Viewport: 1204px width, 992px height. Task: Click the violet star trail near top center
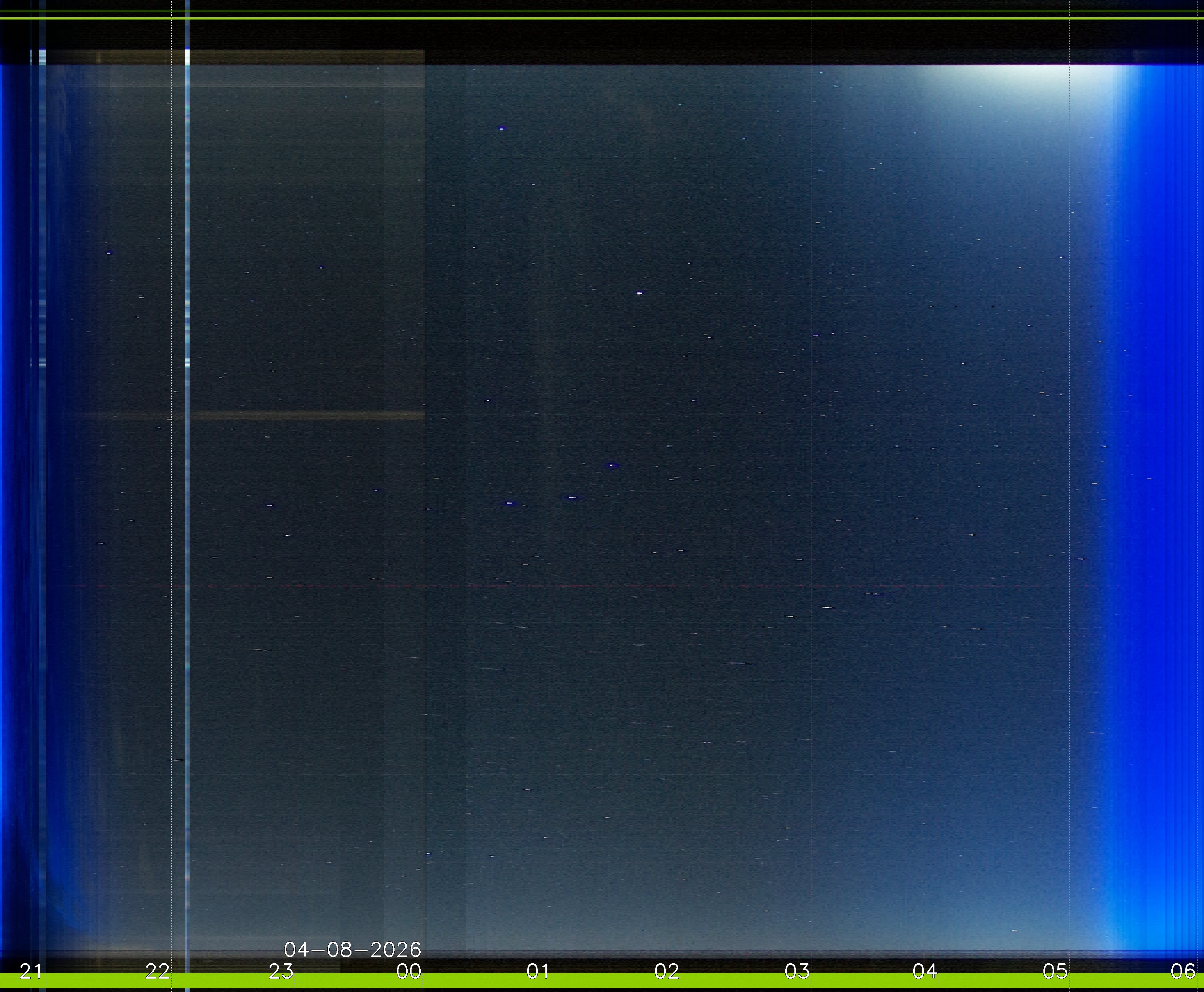[502, 129]
